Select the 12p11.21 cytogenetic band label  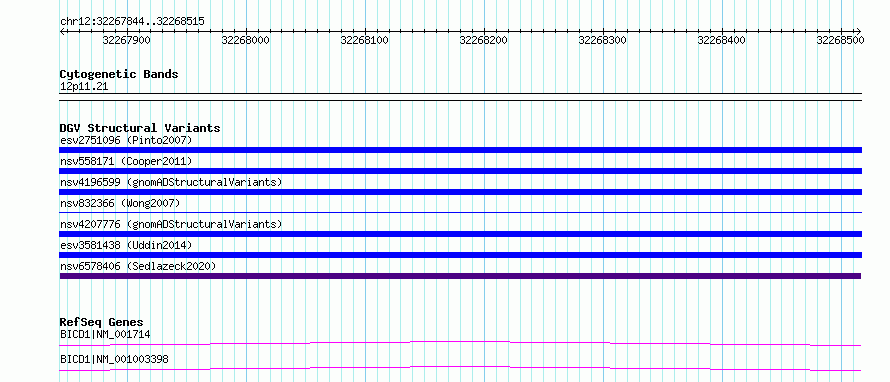pos(84,87)
